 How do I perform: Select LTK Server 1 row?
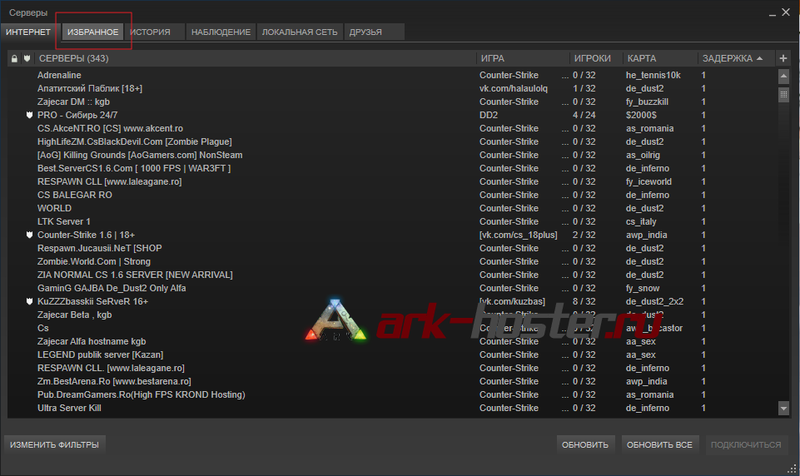391,221
